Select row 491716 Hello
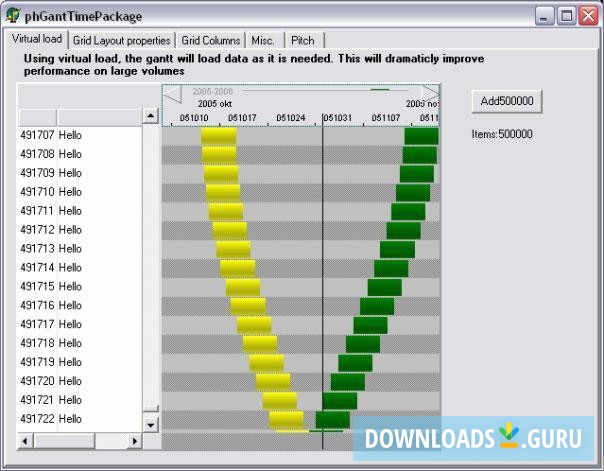Screen dimensions: 604x471 79,305
